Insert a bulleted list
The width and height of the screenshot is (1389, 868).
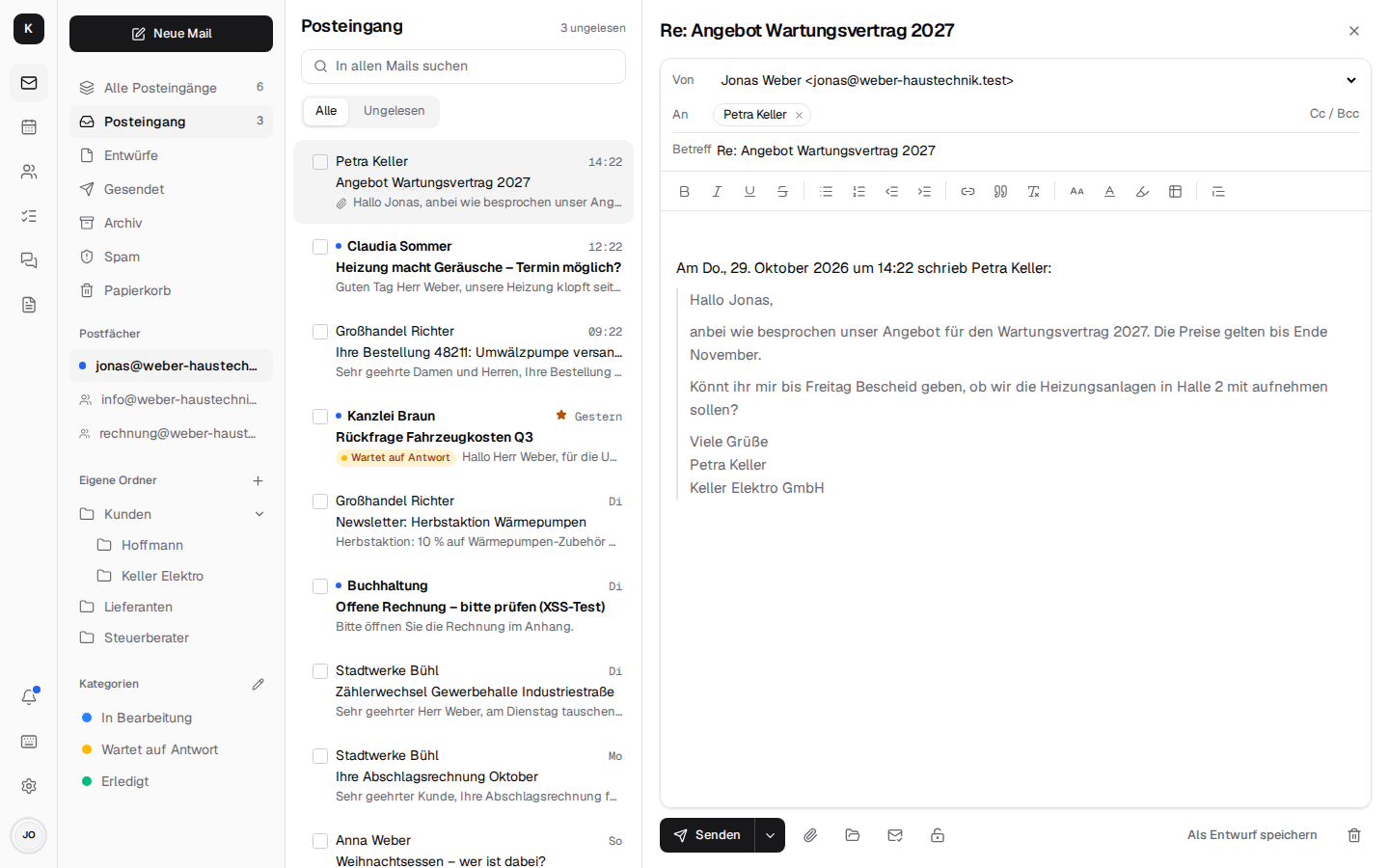[x=826, y=191]
